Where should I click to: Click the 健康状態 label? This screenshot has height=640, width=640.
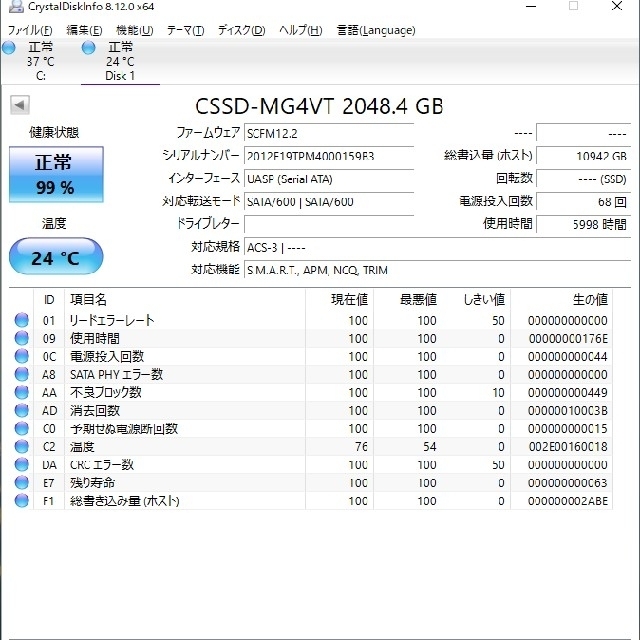54,132
